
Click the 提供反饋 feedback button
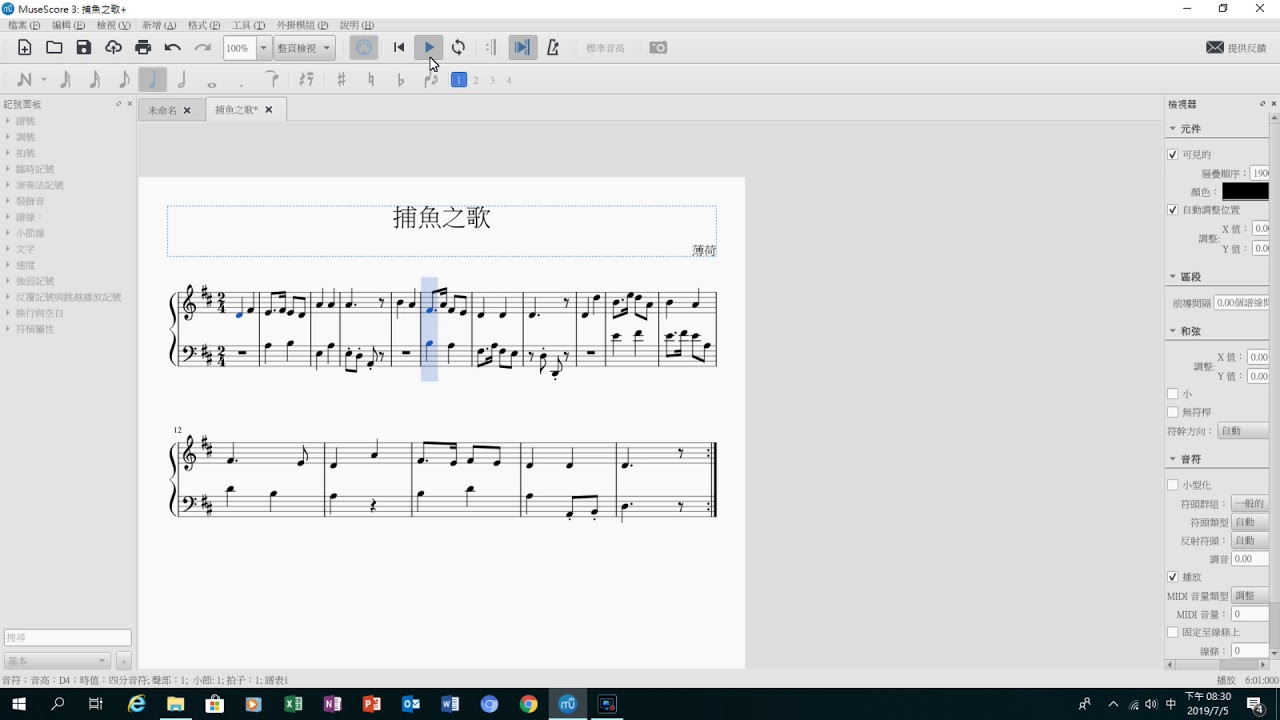click(1236, 47)
